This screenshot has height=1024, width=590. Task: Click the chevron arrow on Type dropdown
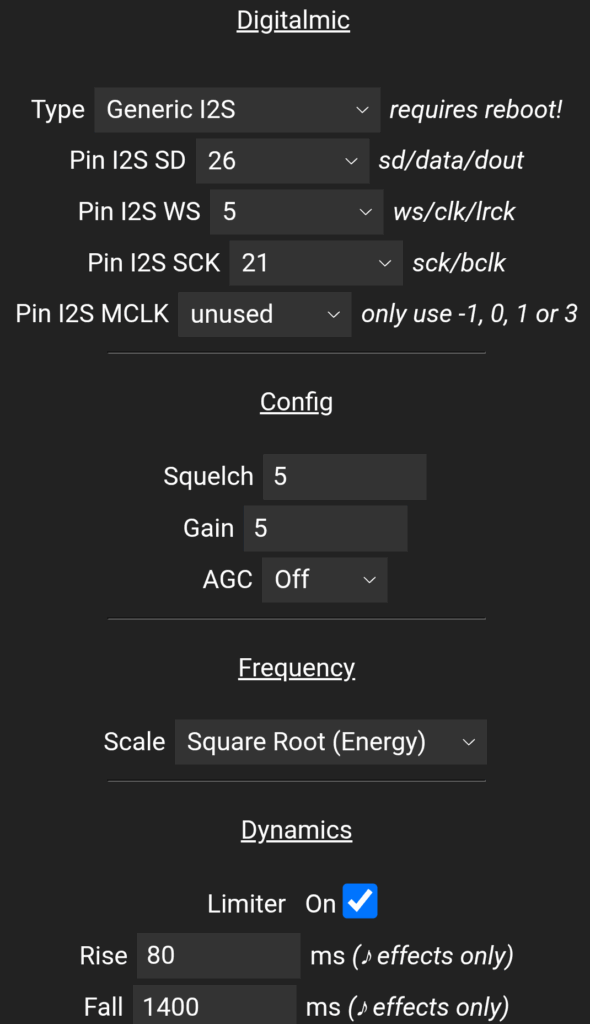pyautogui.click(x=363, y=110)
